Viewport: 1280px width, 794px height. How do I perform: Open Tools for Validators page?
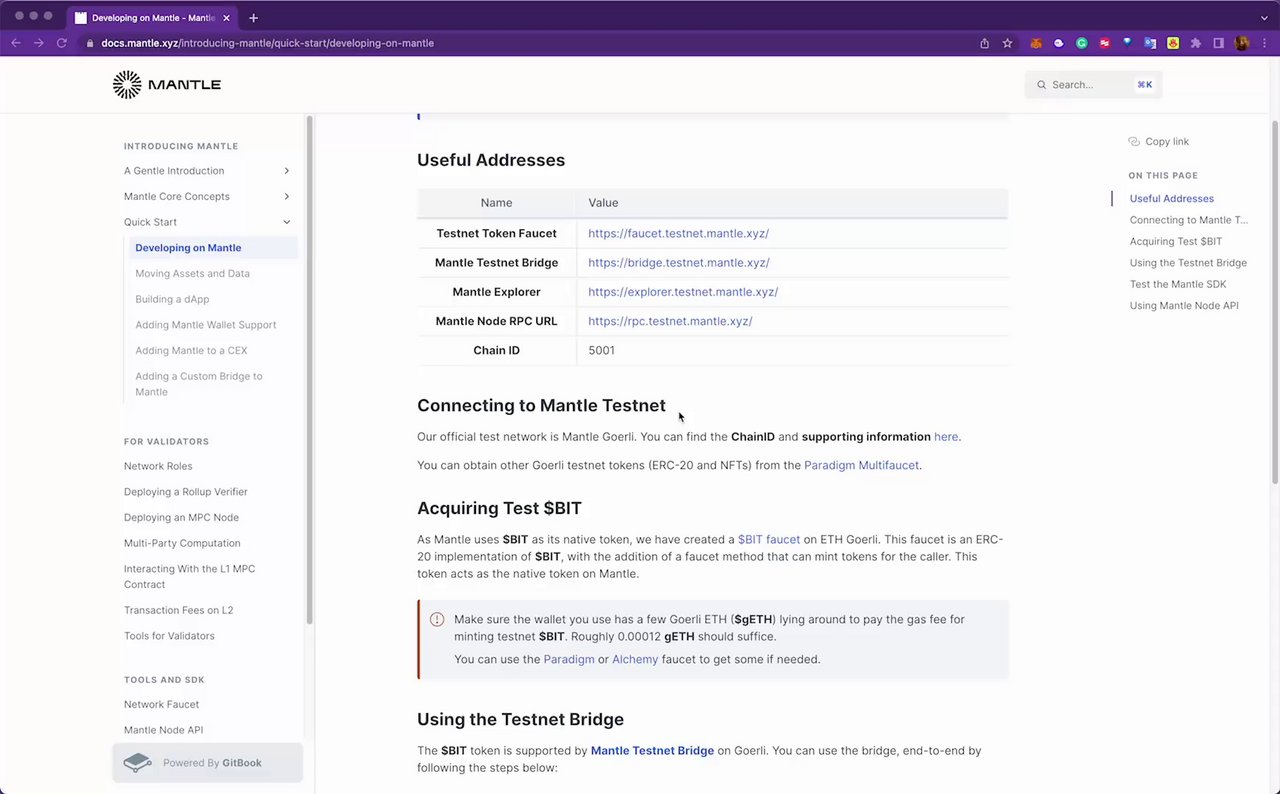coord(169,636)
